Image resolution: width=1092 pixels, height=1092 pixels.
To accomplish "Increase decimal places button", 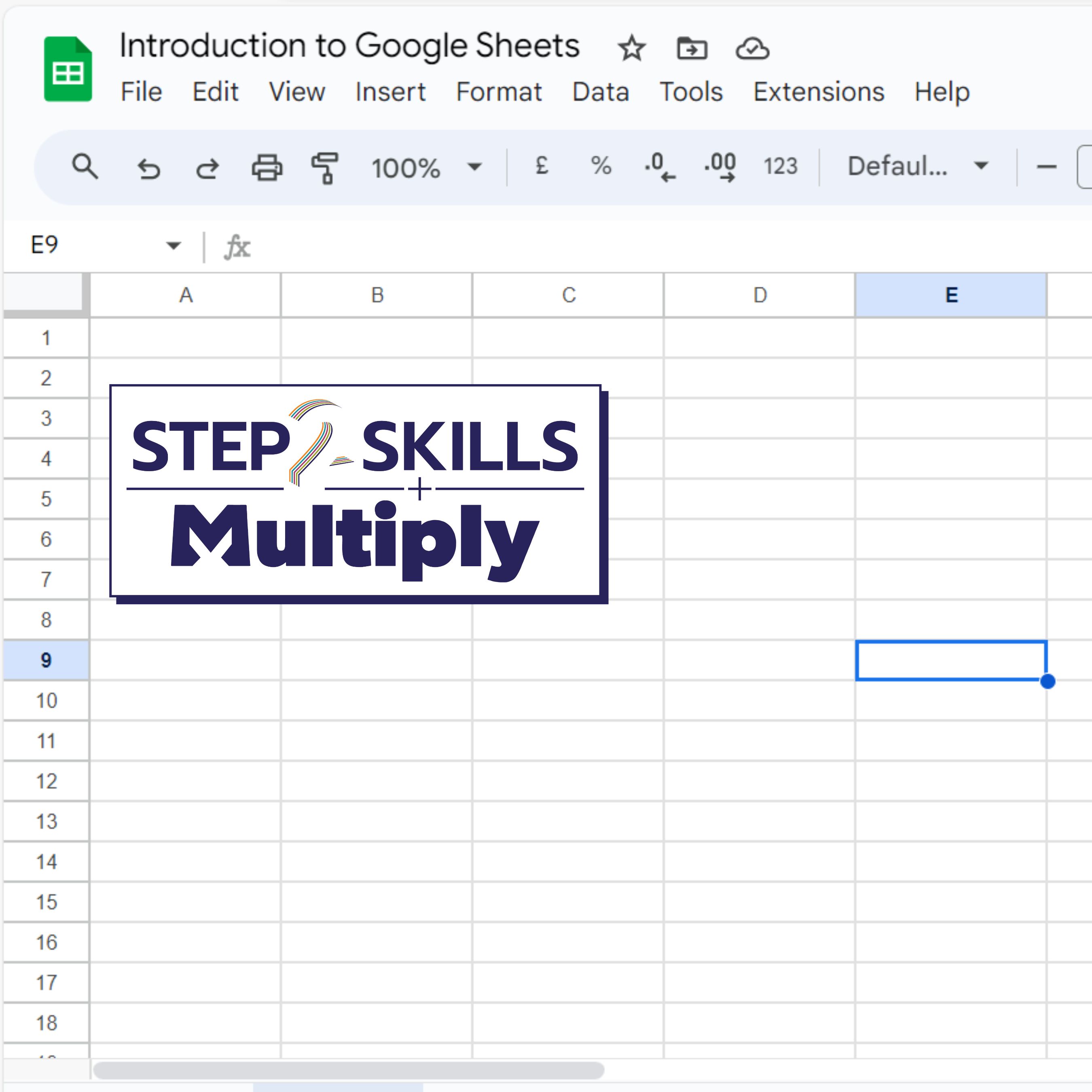I will 720,167.
